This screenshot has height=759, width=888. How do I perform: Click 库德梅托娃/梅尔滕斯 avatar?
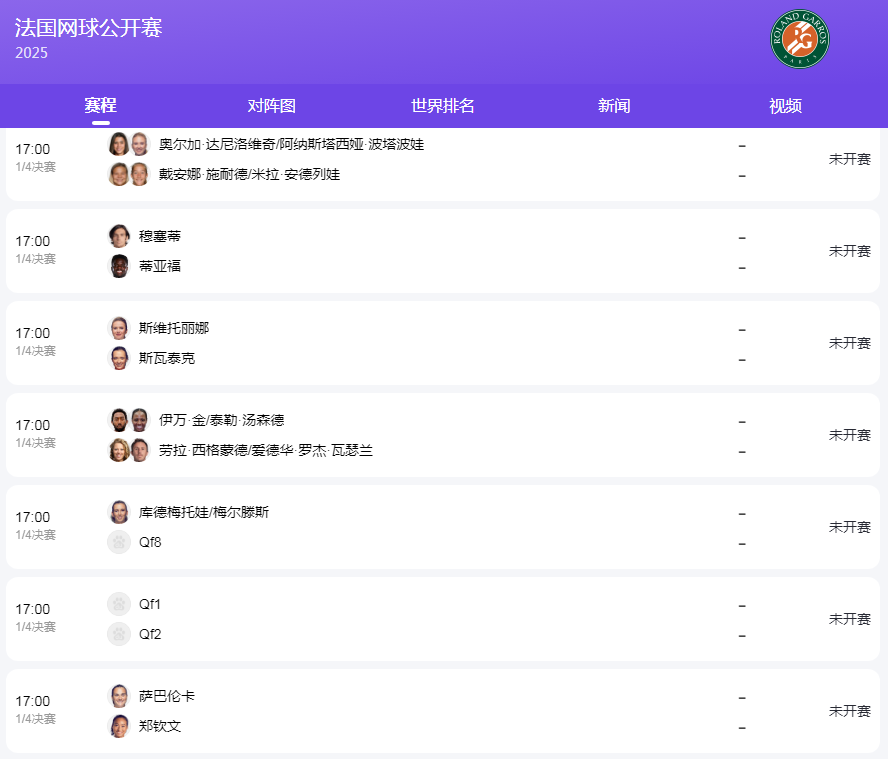click(119, 512)
